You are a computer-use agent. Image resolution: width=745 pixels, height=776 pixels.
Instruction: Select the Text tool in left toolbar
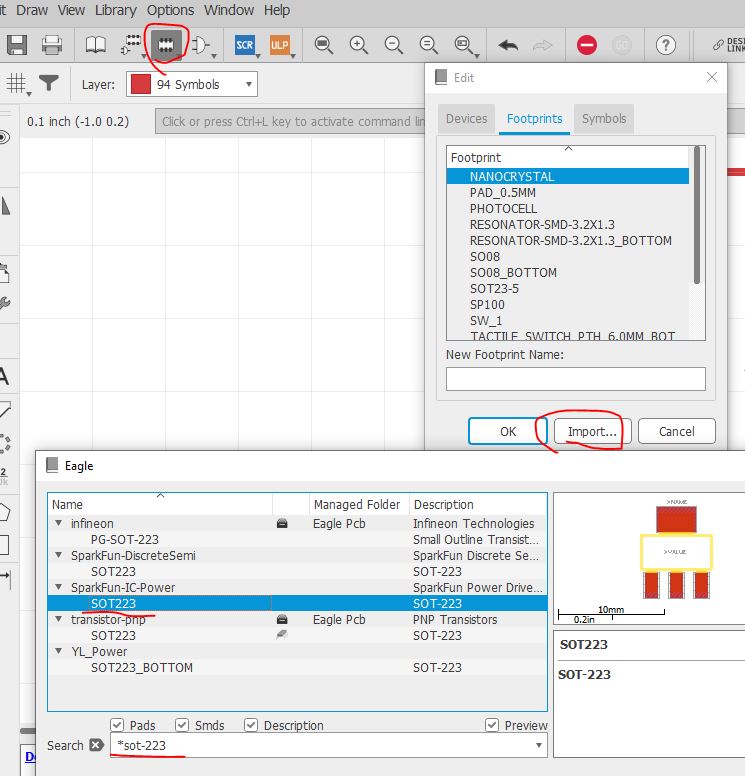click(4, 377)
